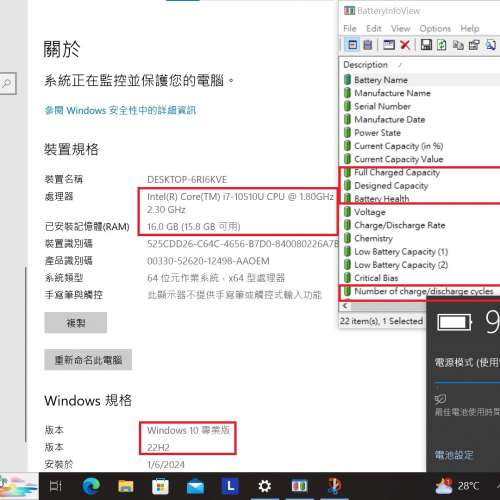Click the Properties toolbar icon in BatteryInfoView
500x500 pixels.
[x=474, y=45]
